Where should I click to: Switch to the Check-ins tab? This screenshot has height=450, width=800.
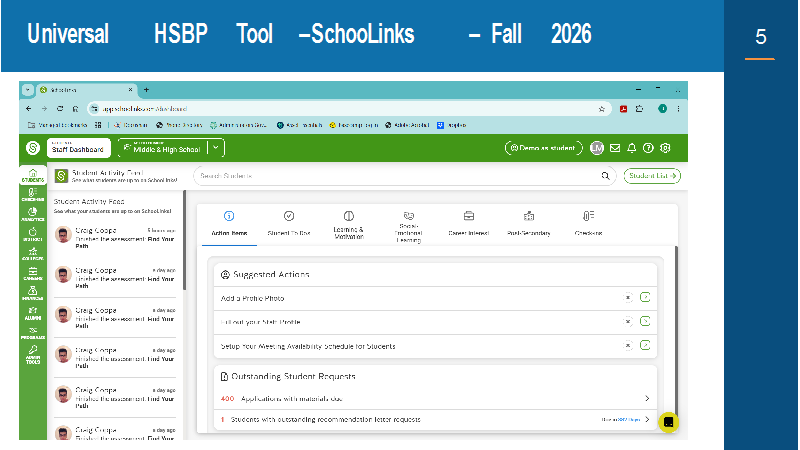[x=588, y=224]
